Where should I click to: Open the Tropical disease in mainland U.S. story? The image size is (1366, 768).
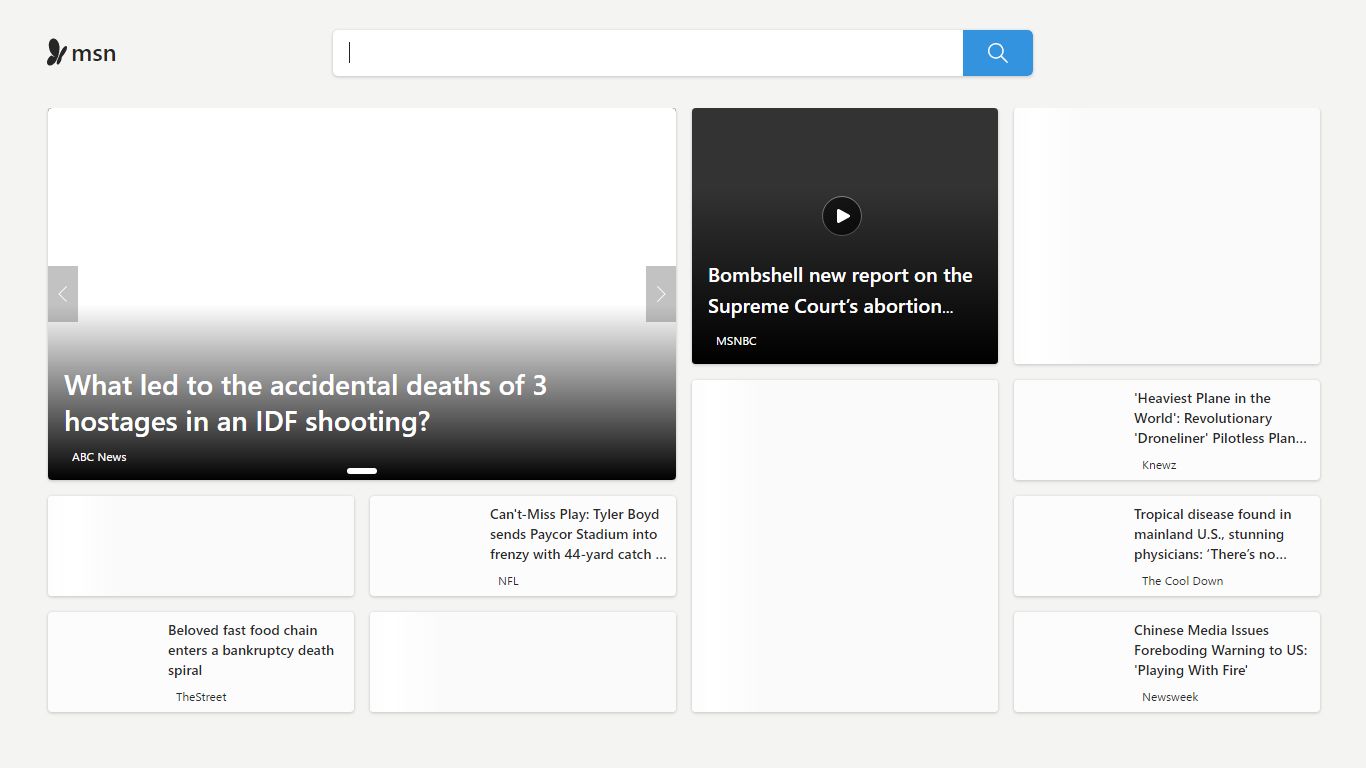click(x=1212, y=534)
